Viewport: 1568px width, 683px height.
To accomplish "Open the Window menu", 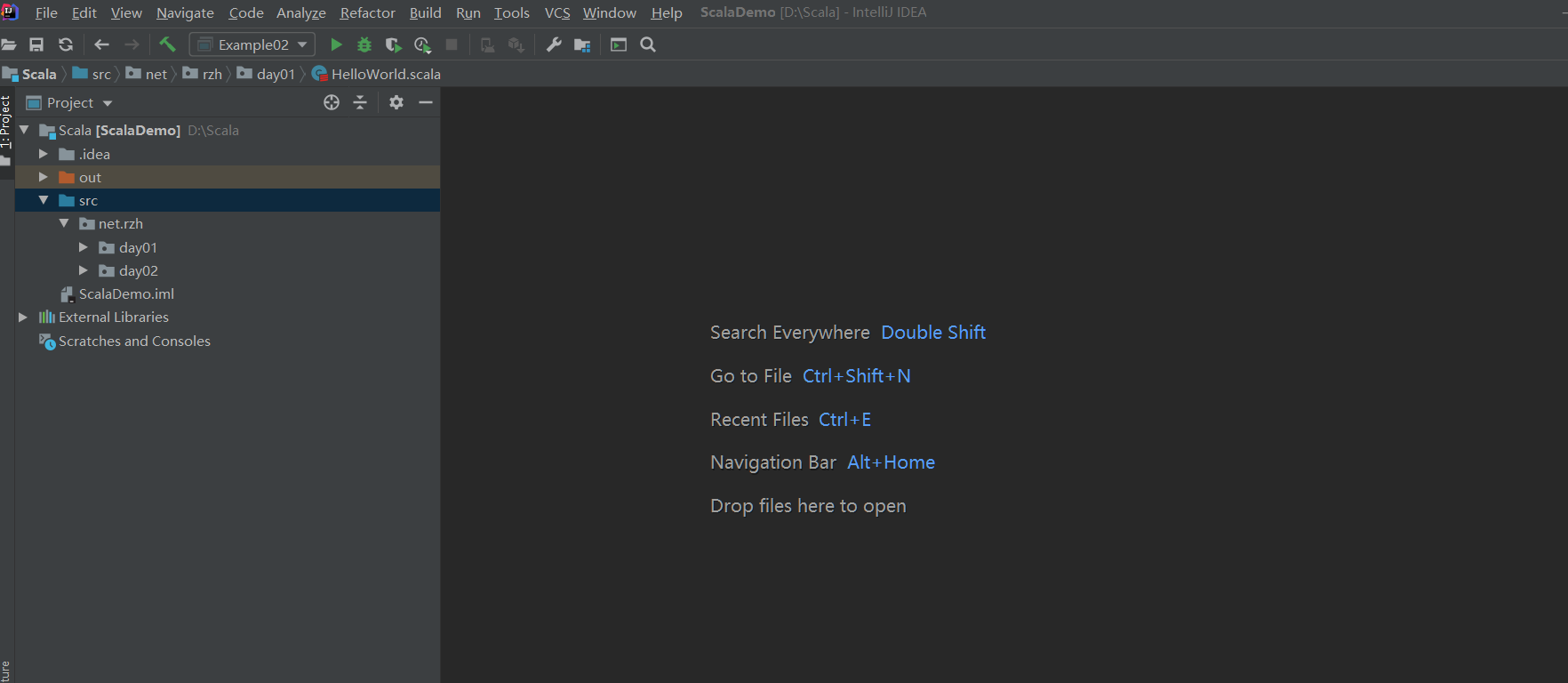I will [610, 12].
